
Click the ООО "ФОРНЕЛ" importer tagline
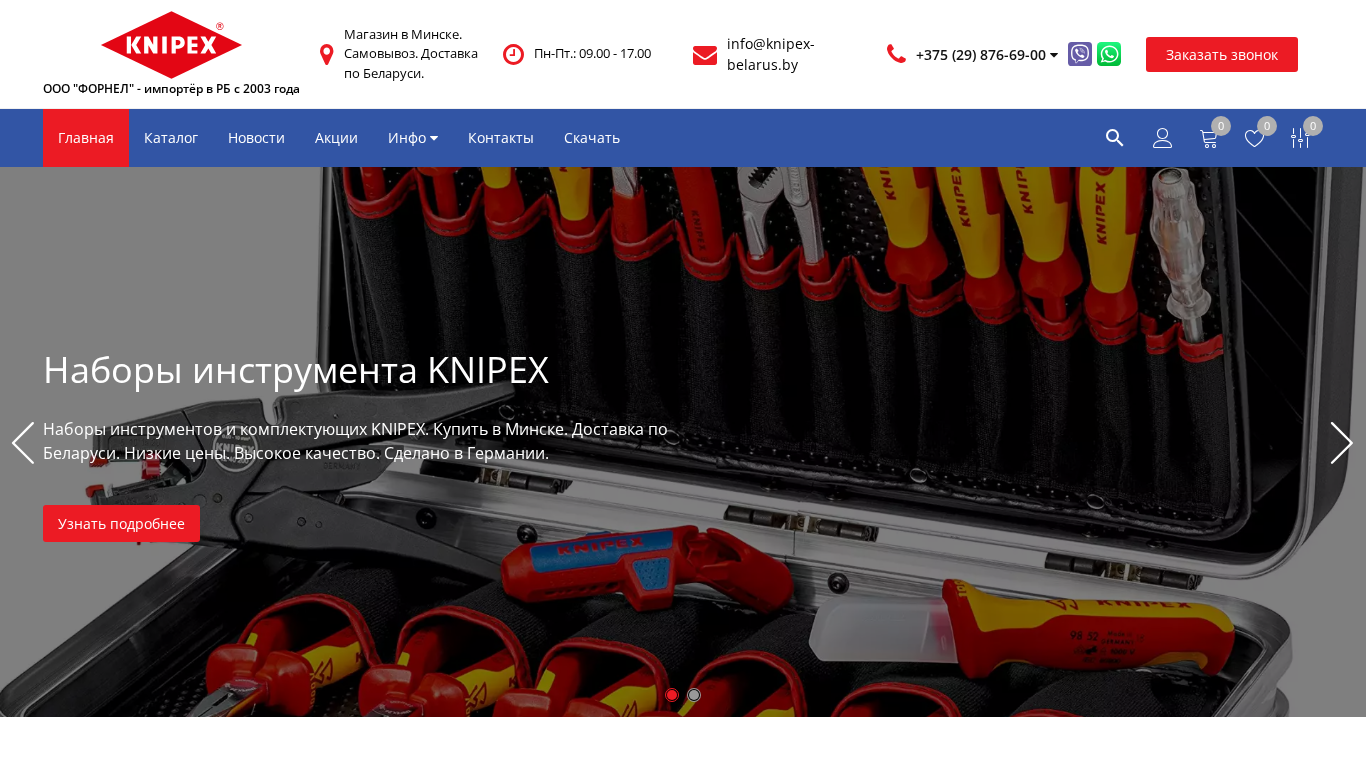(x=171, y=89)
